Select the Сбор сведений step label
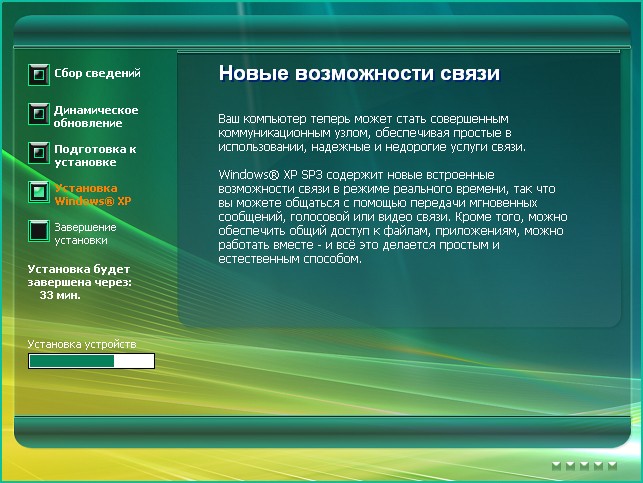Image resolution: width=643 pixels, height=483 pixels. [97, 73]
